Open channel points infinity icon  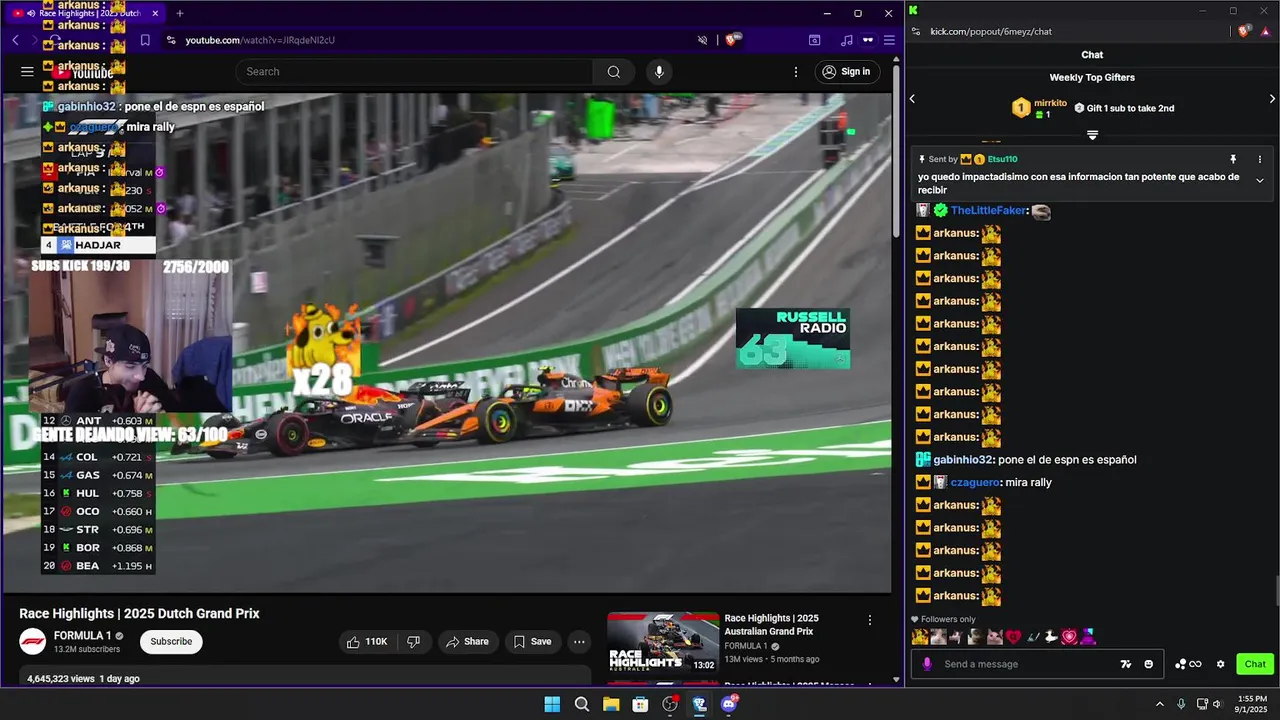point(1188,664)
